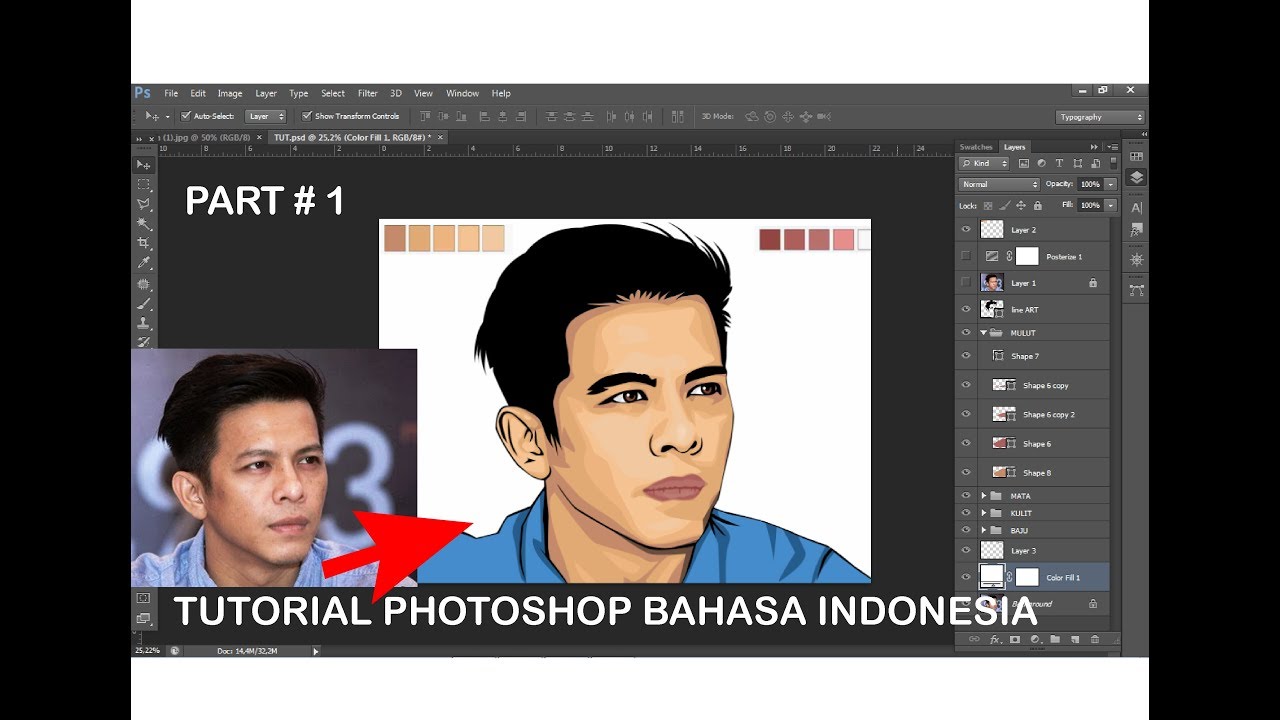Select the Brush tool
1280x720 pixels.
point(144,304)
